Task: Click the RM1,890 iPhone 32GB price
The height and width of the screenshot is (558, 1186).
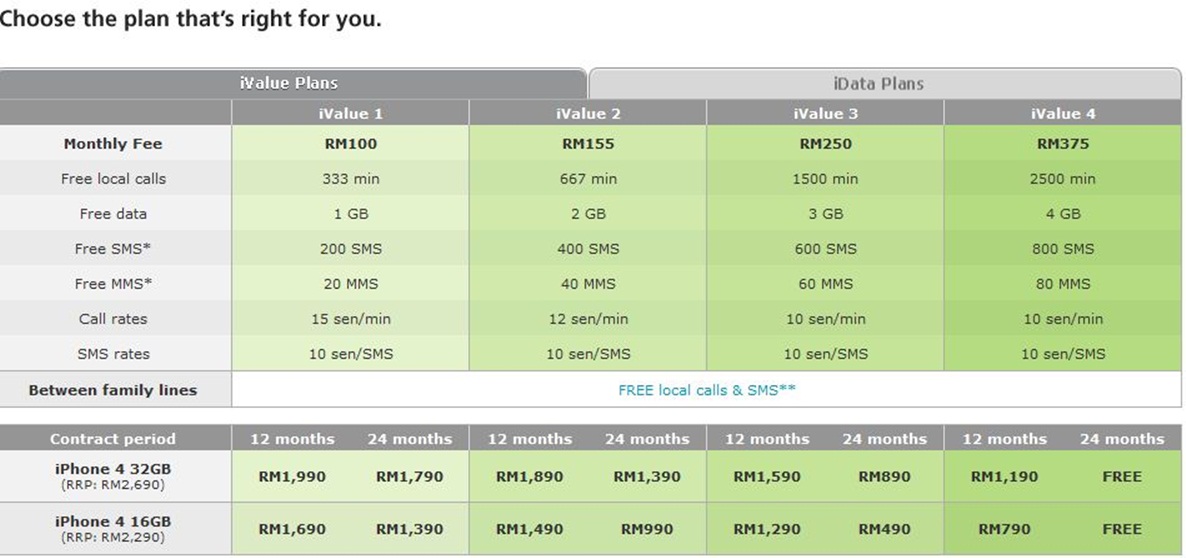Action: click(529, 477)
